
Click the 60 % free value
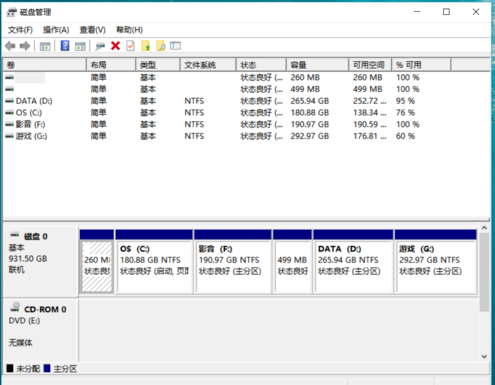pos(405,136)
